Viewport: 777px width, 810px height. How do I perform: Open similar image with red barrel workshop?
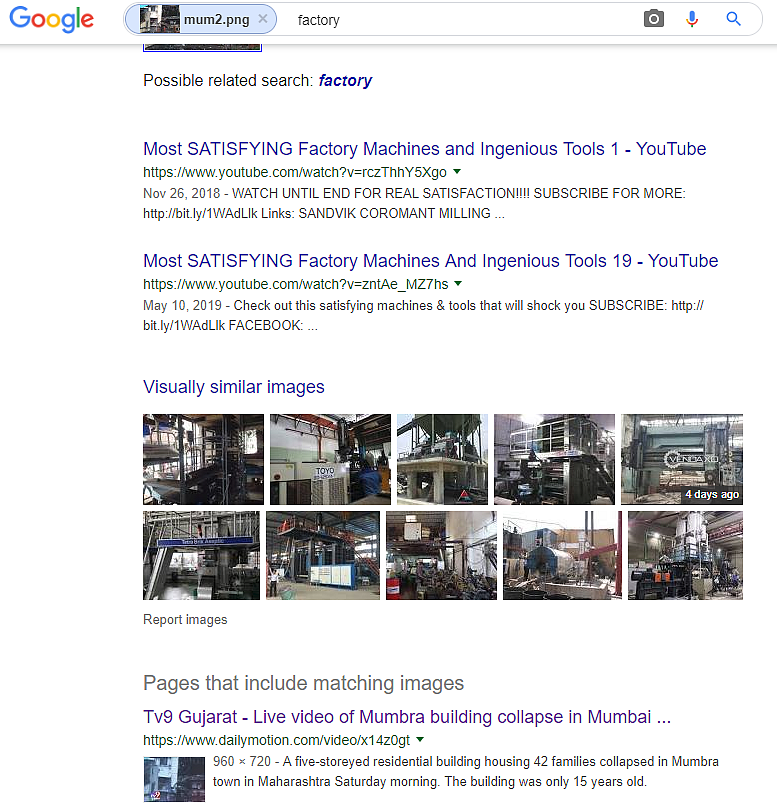[441, 555]
